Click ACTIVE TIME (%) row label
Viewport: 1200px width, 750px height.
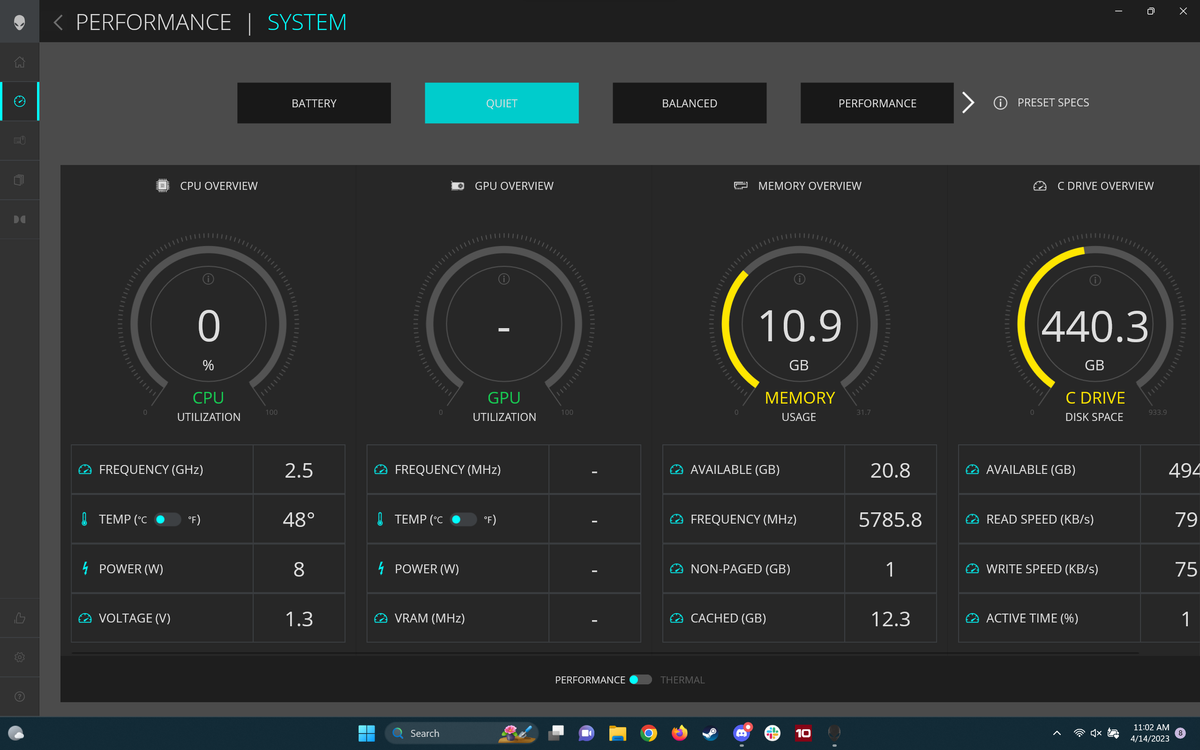[1032, 619]
